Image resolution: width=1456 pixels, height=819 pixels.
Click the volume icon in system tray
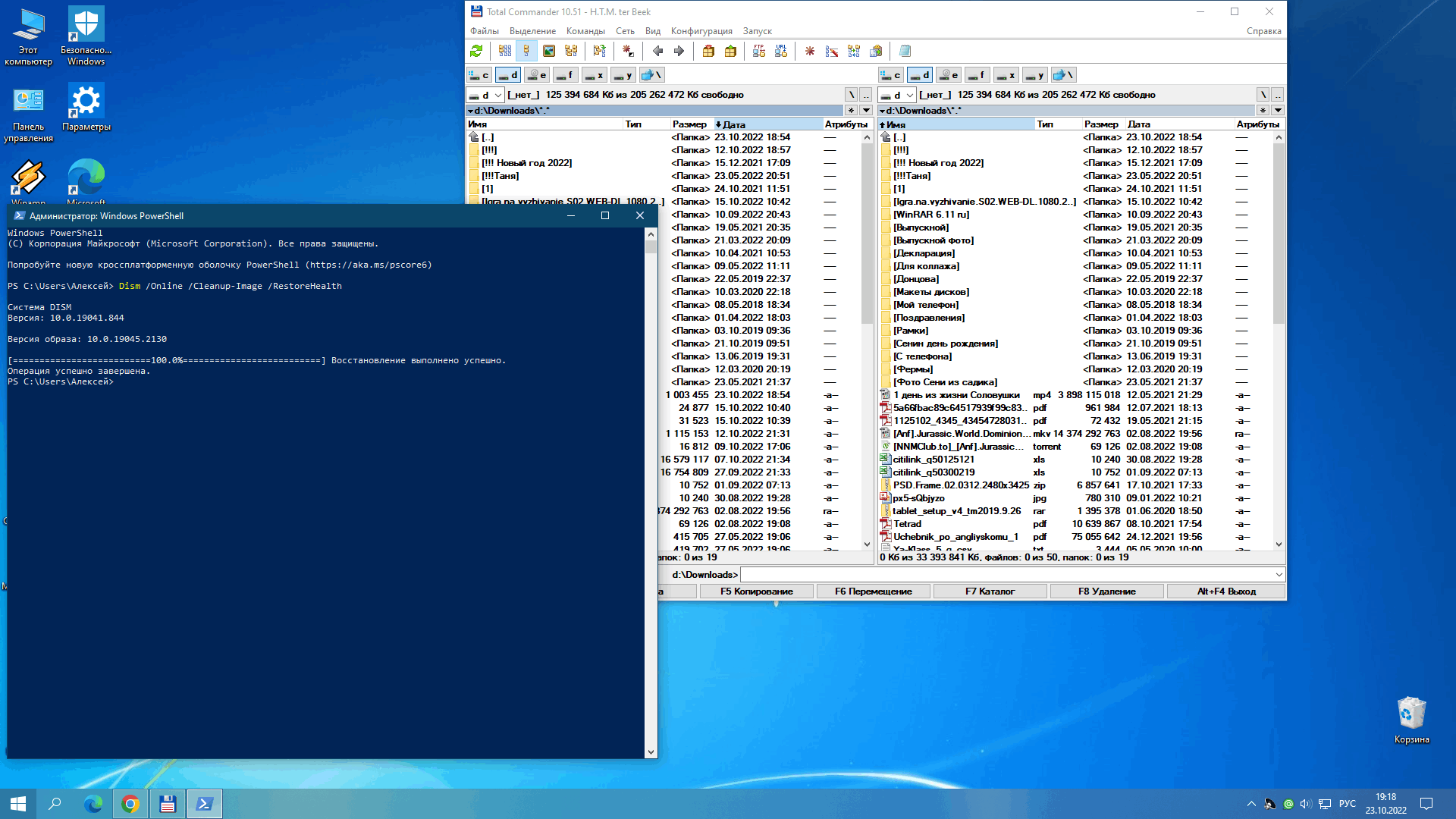1306,804
